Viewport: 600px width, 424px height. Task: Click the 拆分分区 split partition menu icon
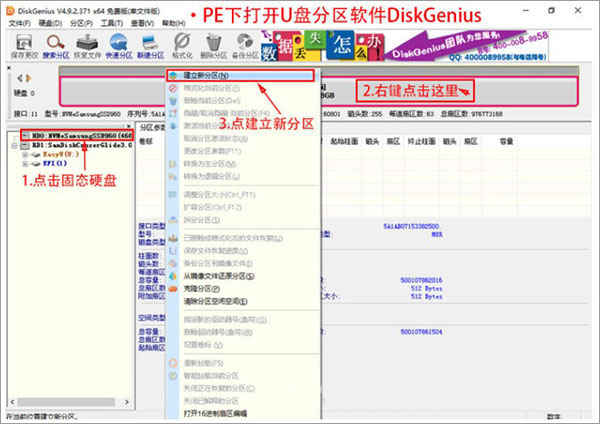[x=173, y=220]
